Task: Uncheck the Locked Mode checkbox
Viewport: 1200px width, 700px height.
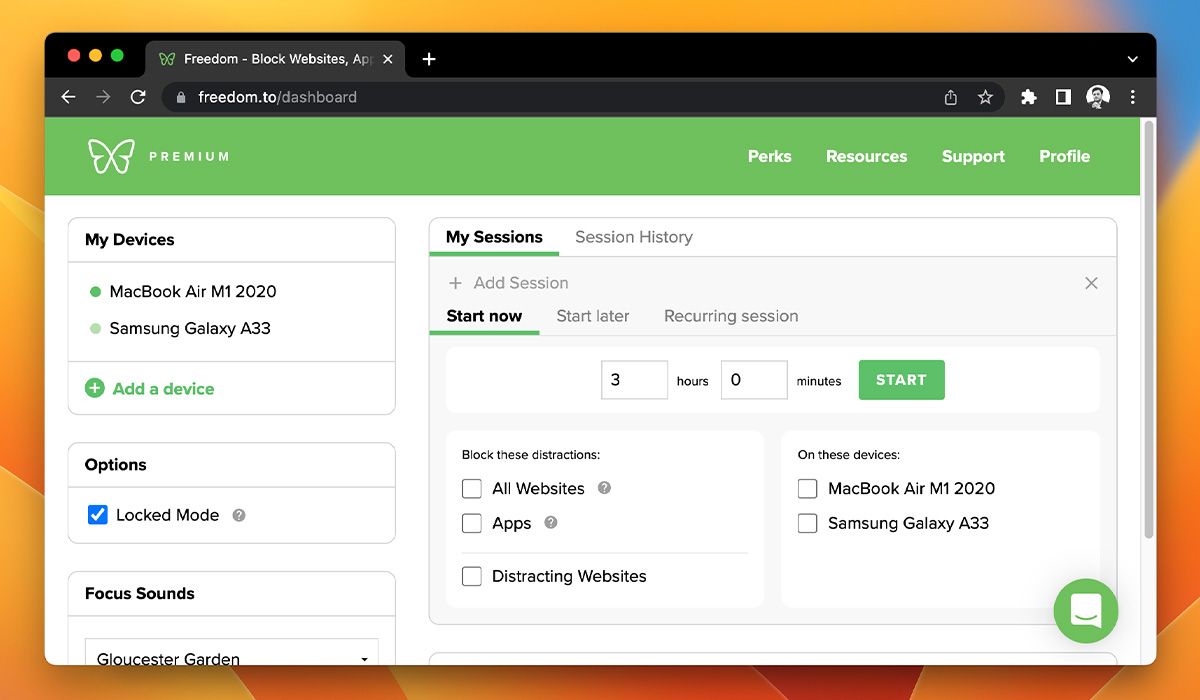Action: point(98,515)
